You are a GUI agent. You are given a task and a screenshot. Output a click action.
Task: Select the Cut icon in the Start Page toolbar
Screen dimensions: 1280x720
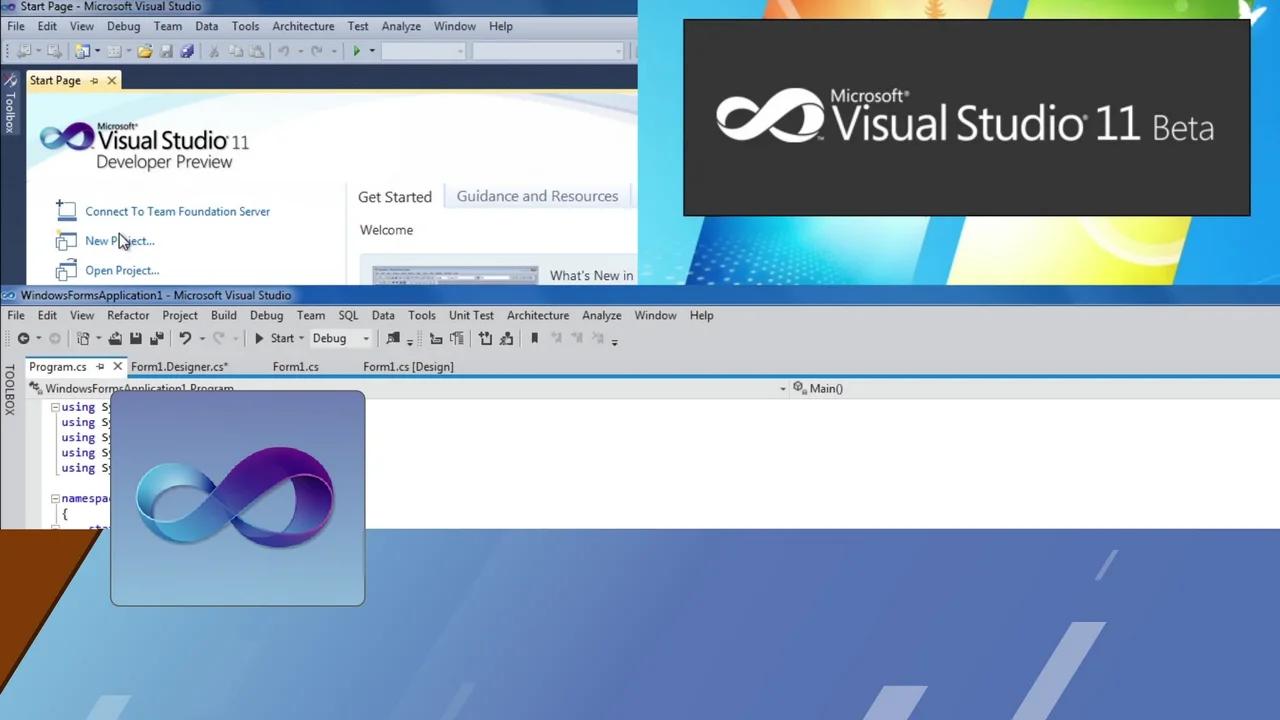(214, 51)
